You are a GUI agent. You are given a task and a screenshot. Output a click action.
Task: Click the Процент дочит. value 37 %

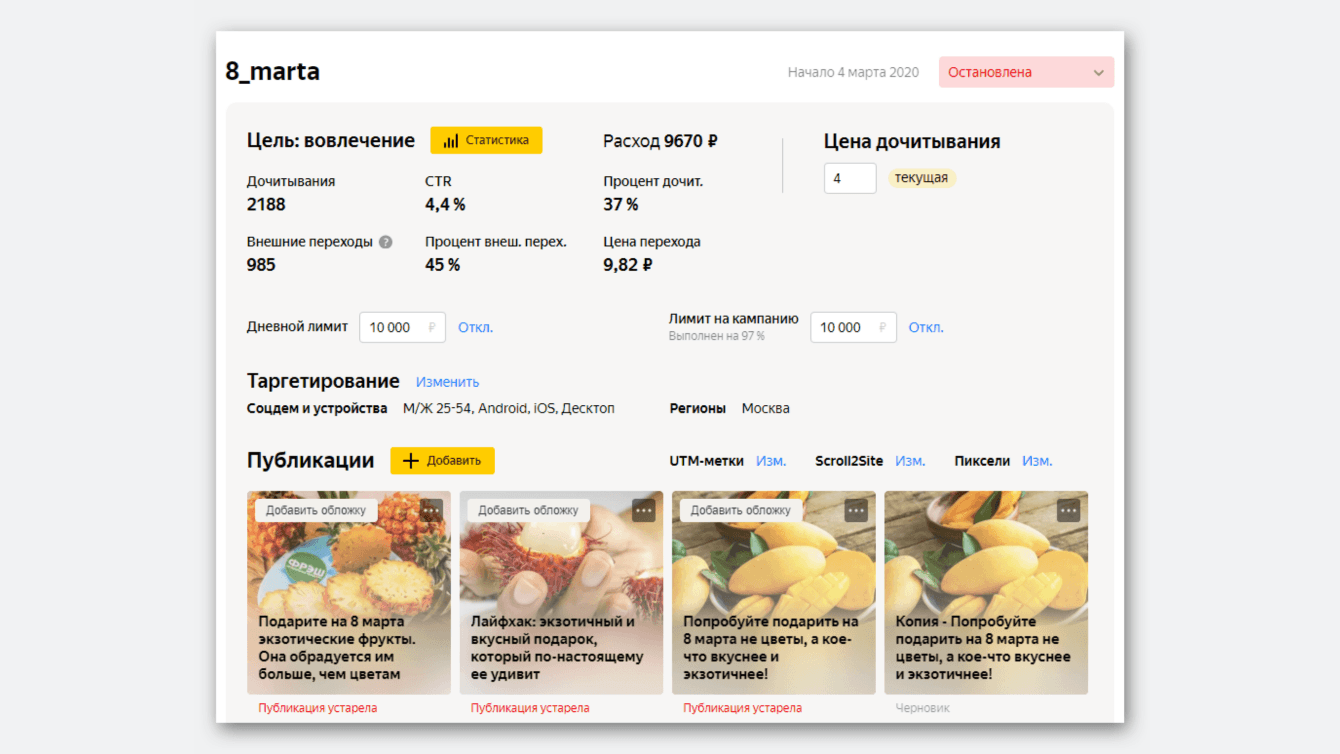tap(621, 204)
